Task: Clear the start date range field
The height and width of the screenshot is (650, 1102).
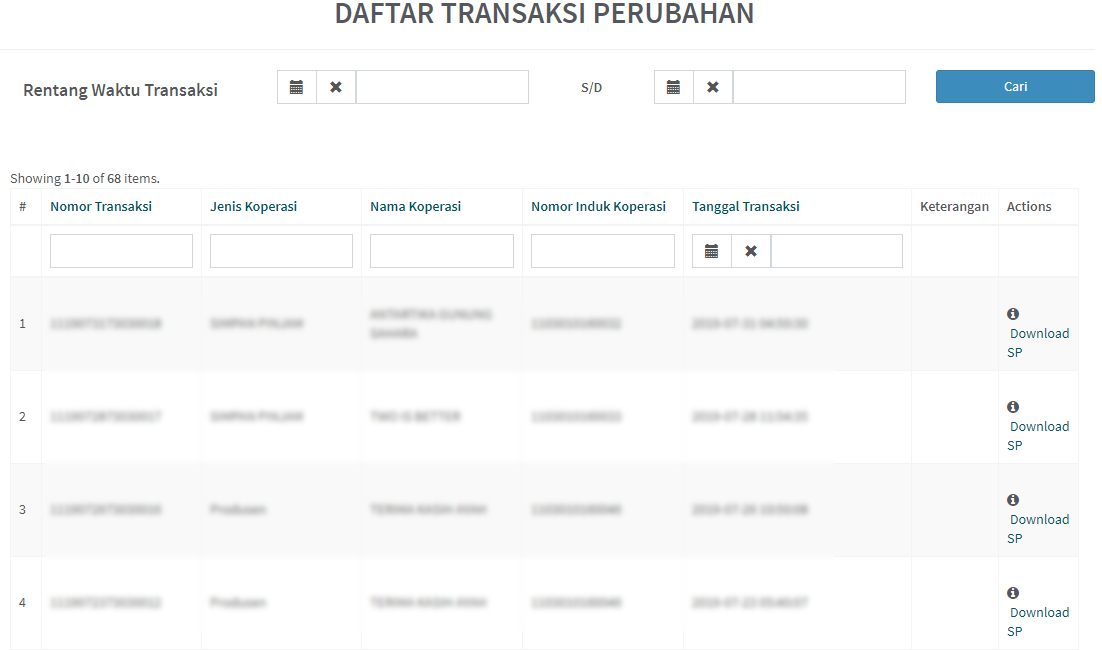Action: click(336, 87)
